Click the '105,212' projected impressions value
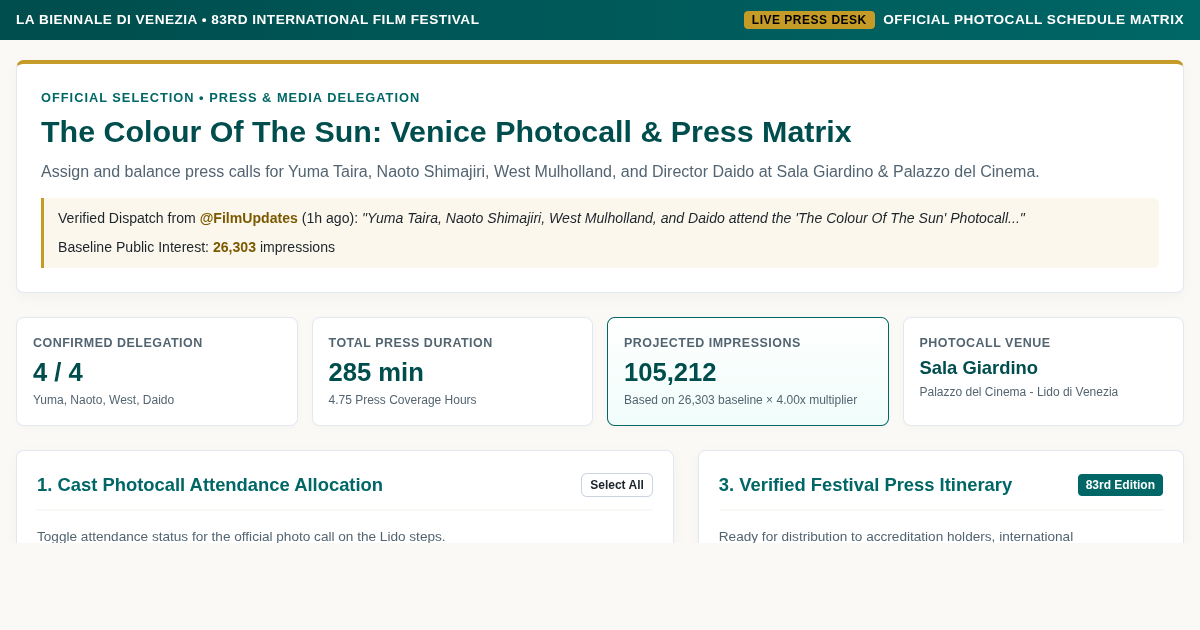The width and height of the screenshot is (1200, 630). [x=670, y=372]
